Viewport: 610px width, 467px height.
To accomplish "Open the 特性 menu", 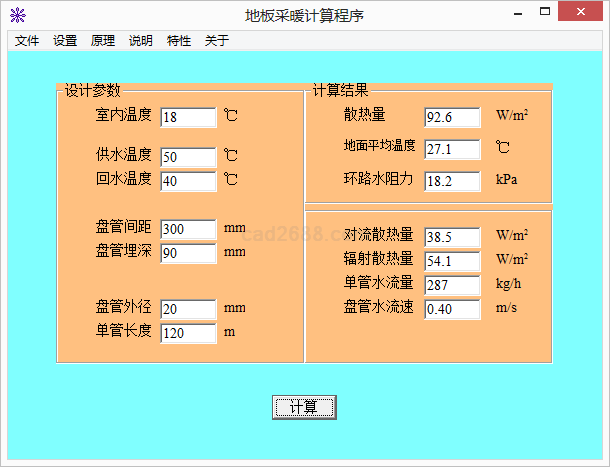I will pyautogui.click(x=179, y=41).
